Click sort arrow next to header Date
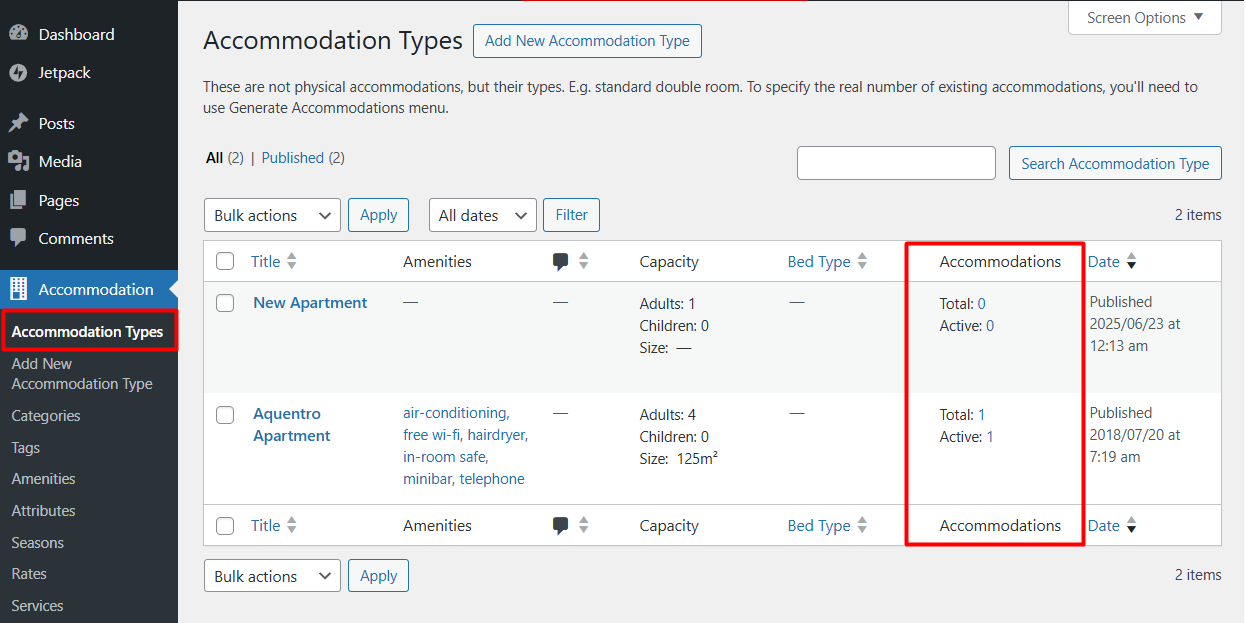Image resolution: width=1246 pixels, height=623 pixels. (1131, 262)
